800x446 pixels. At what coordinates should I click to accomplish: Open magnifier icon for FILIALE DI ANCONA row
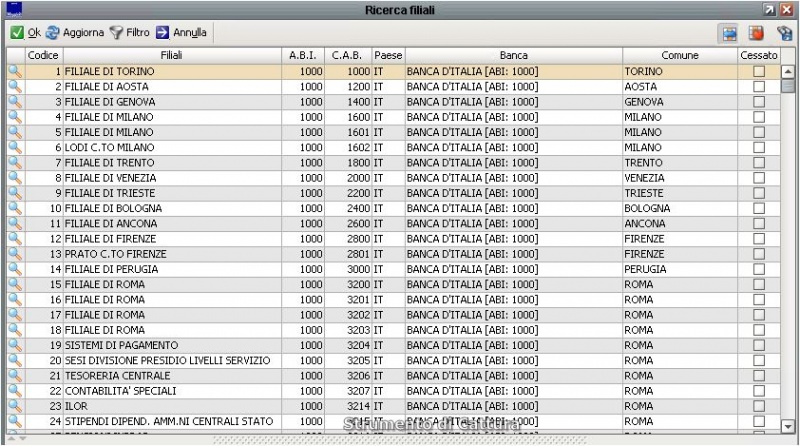coord(15,224)
